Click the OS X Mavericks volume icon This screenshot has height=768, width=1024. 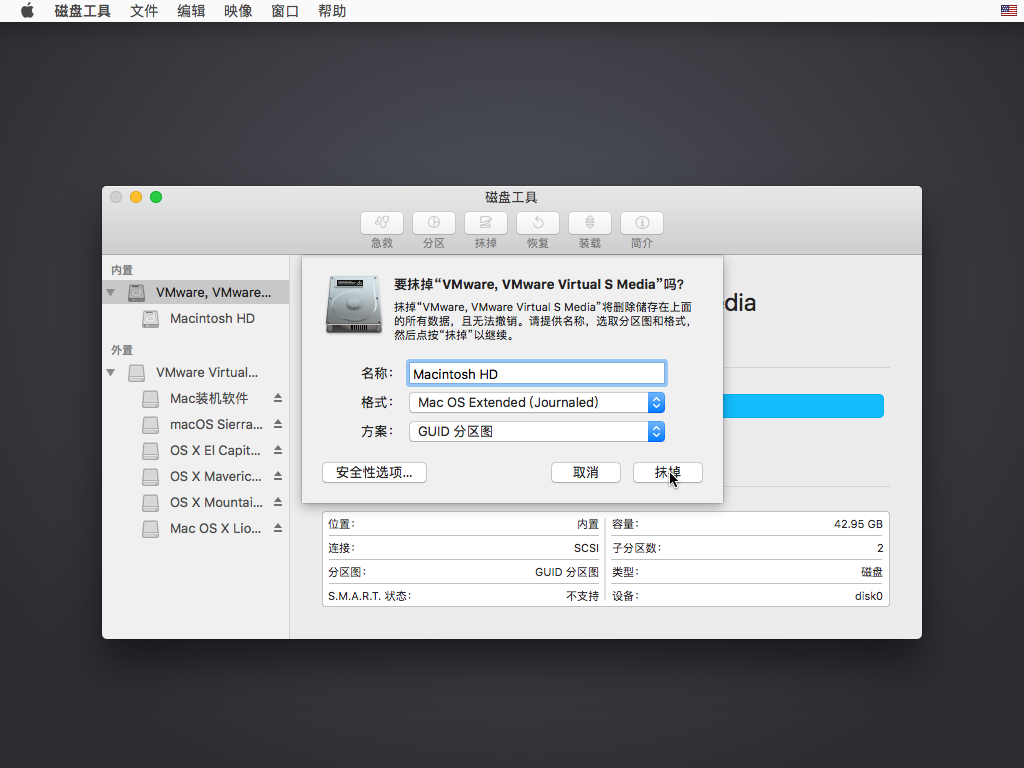(150, 477)
